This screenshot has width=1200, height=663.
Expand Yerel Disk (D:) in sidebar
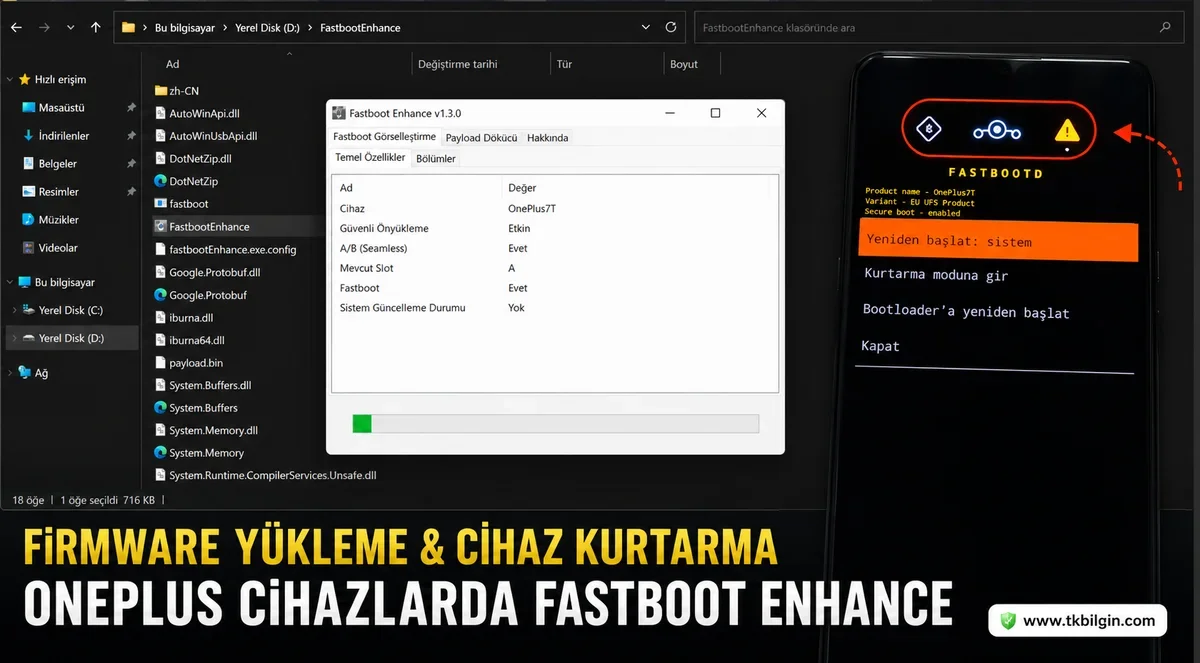(13, 338)
